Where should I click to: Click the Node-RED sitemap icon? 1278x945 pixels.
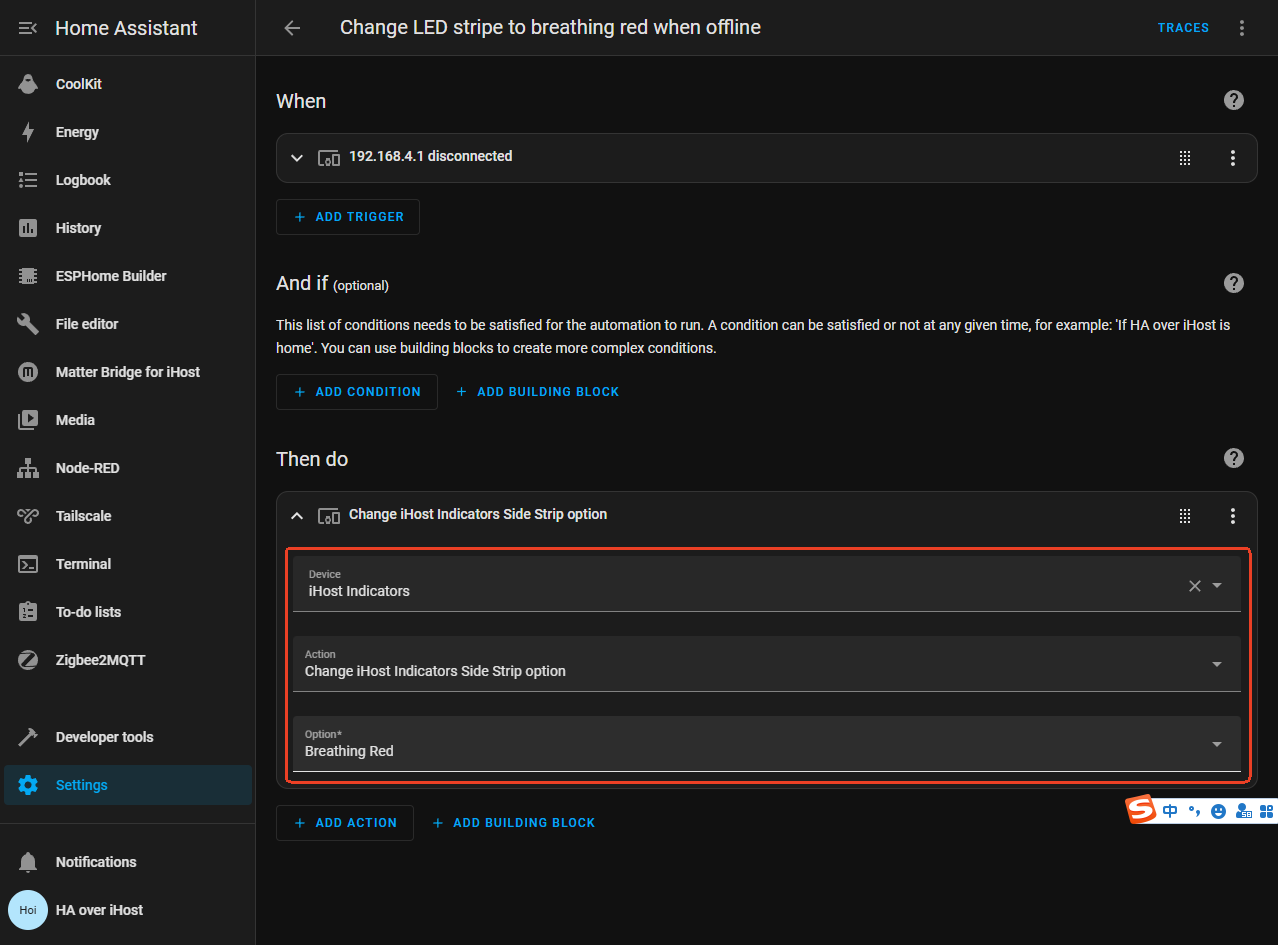point(28,468)
